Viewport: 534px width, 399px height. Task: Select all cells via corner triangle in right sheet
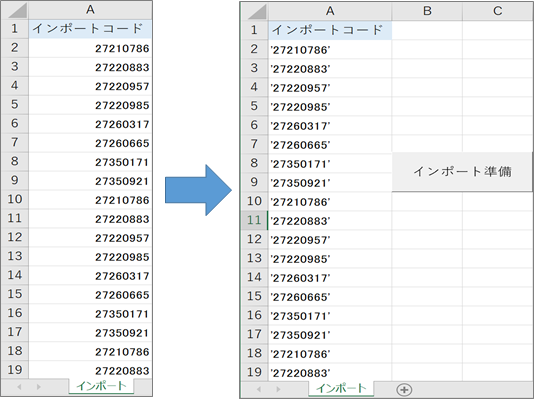pyautogui.click(x=256, y=12)
